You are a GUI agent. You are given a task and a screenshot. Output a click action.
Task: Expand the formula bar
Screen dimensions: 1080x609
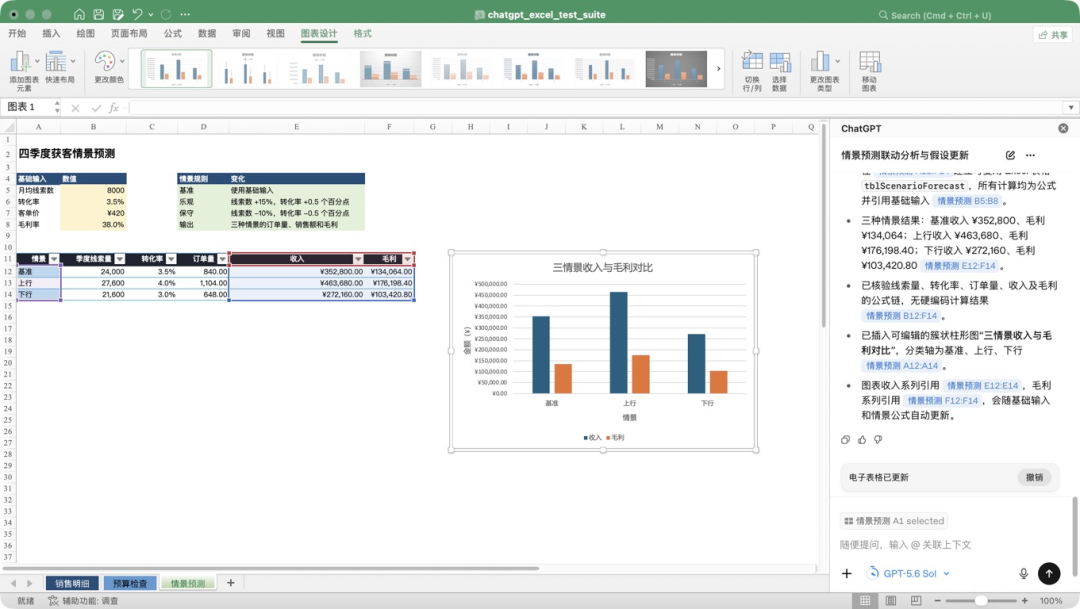point(1070,107)
